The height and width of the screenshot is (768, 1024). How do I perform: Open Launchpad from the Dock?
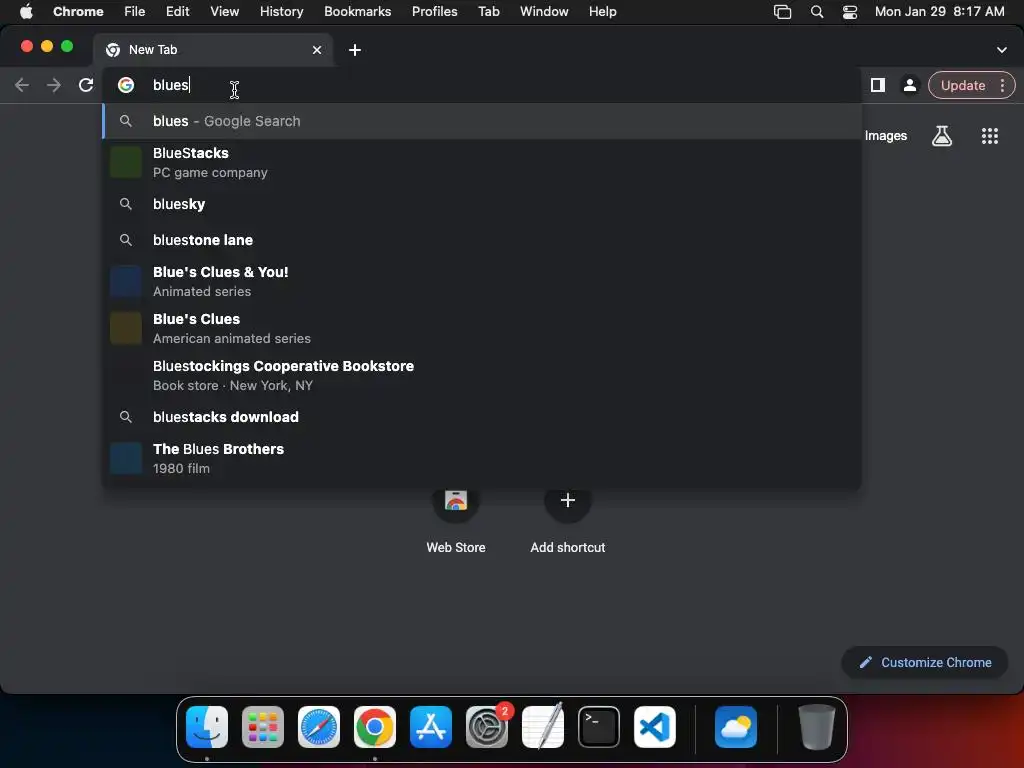tap(263, 727)
